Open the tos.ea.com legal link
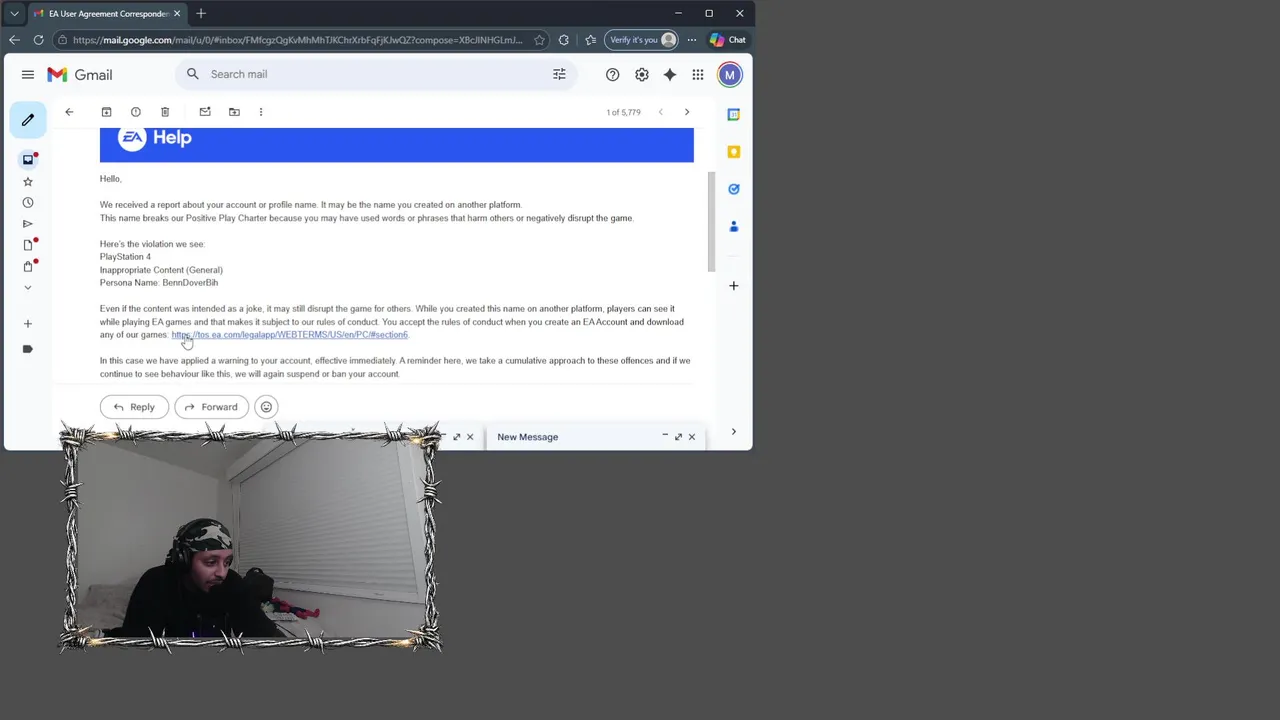Screen dimensions: 1280x720 (290, 335)
